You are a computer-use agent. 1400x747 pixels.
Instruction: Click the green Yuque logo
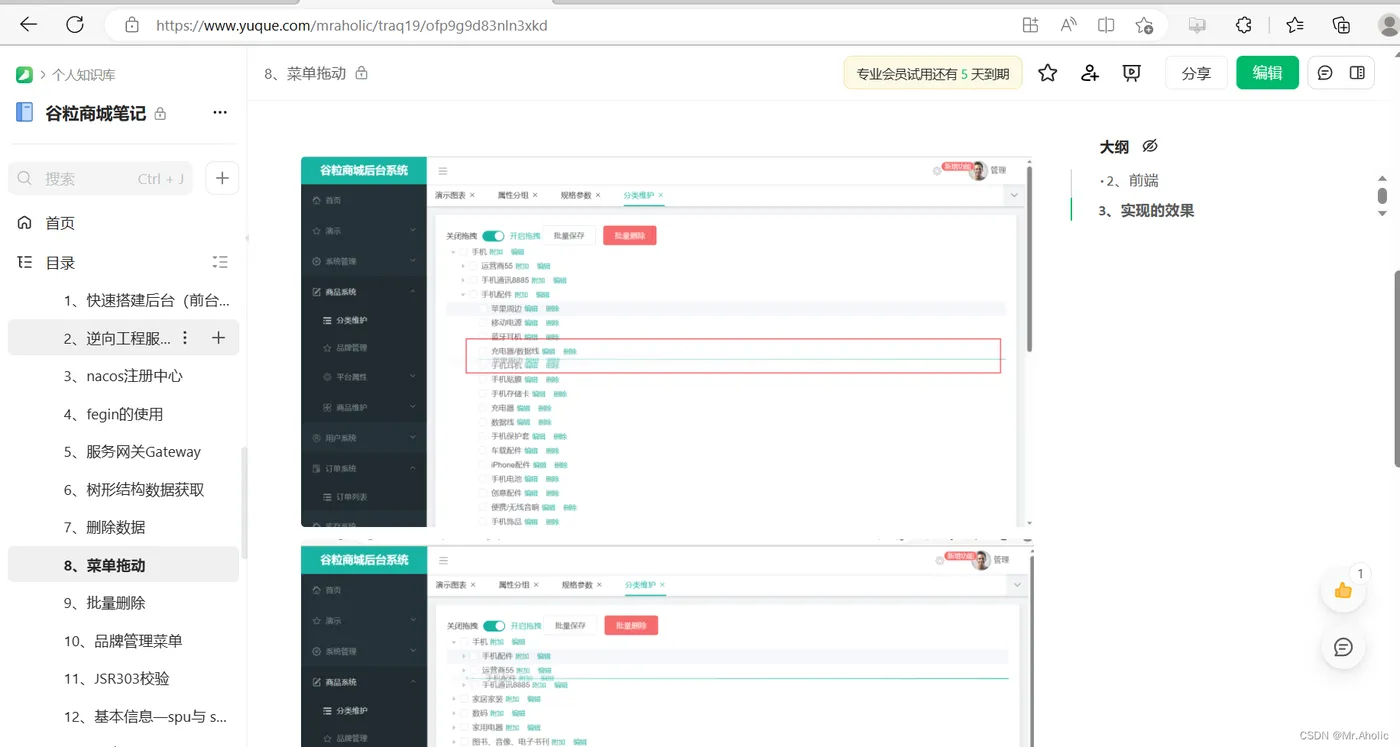pos(24,74)
